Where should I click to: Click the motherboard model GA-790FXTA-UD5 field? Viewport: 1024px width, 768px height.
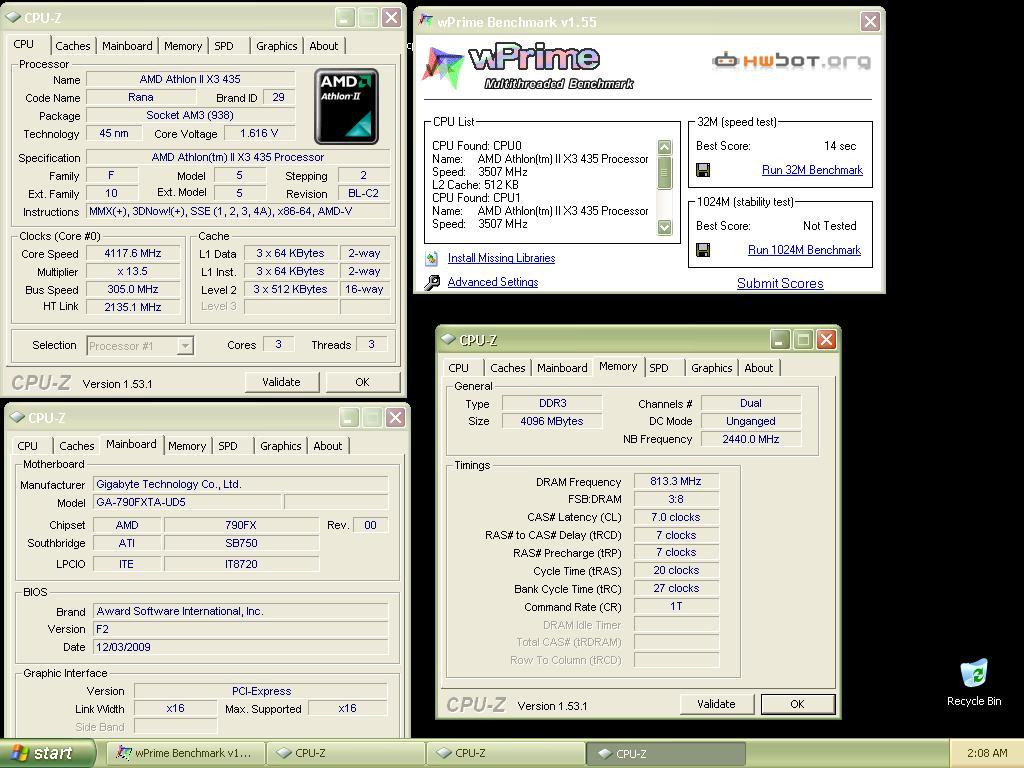pos(187,502)
